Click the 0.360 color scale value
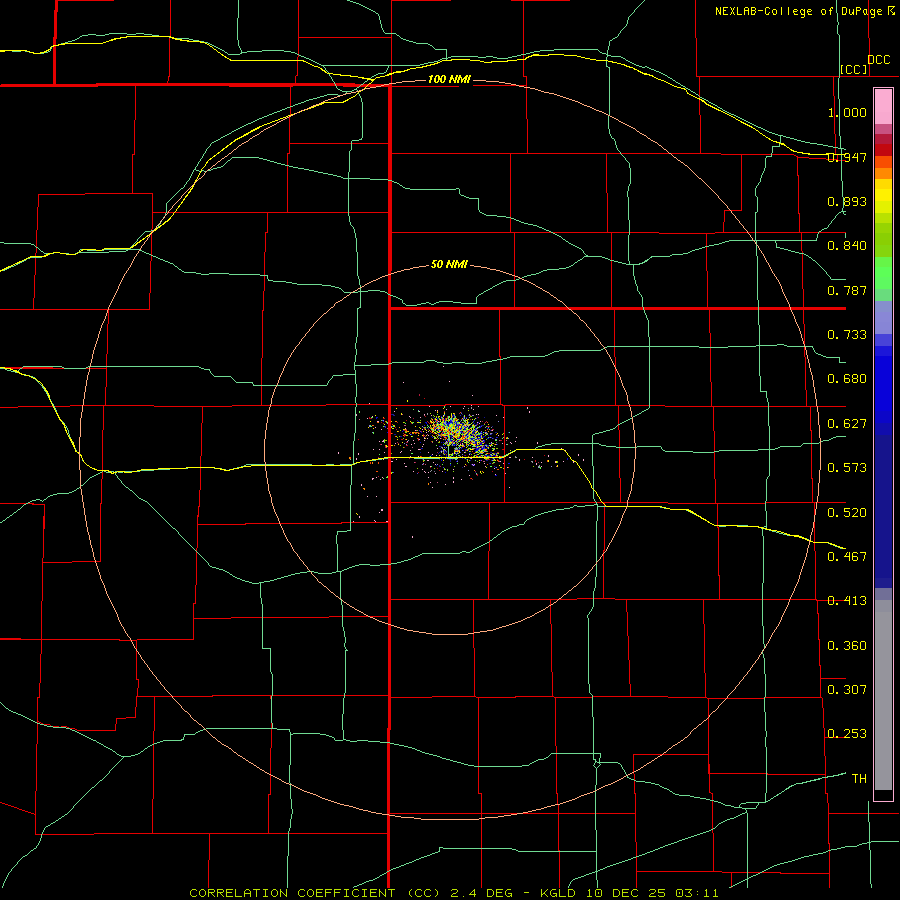This screenshot has height=900, width=900. (x=847, y=646)
